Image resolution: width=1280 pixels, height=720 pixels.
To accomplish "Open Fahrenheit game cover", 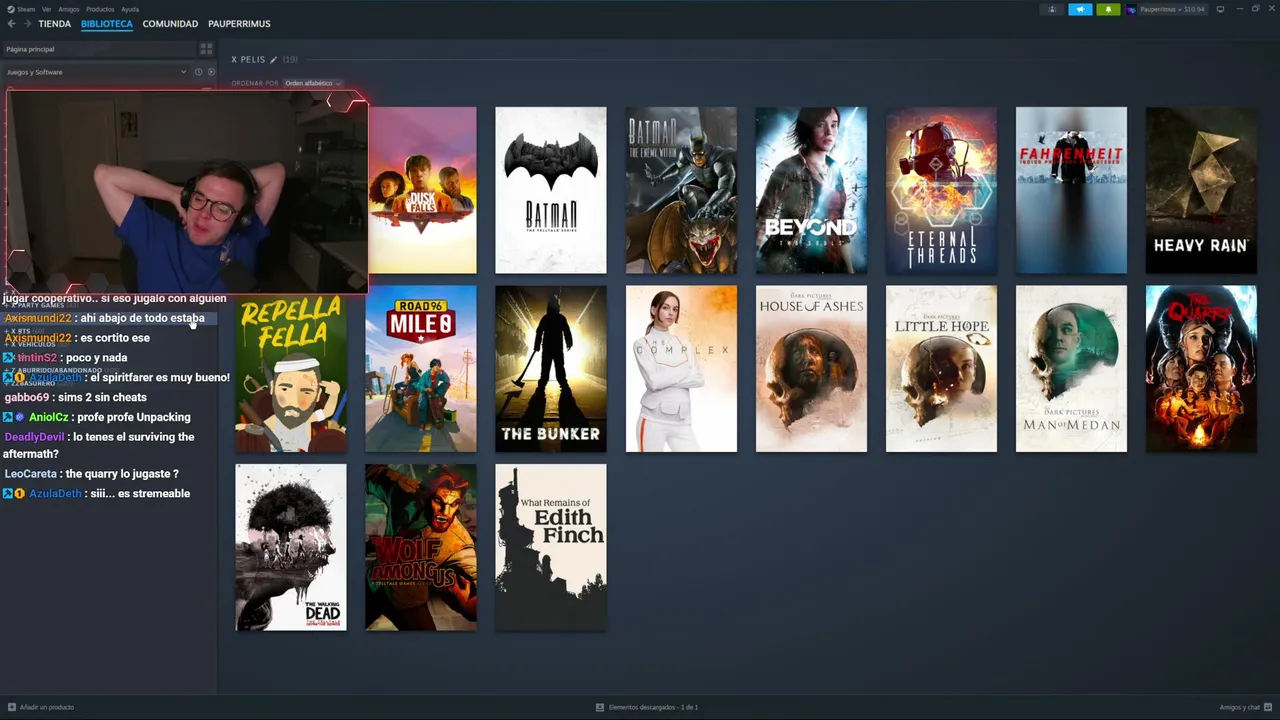I will tap(1071, 190).
